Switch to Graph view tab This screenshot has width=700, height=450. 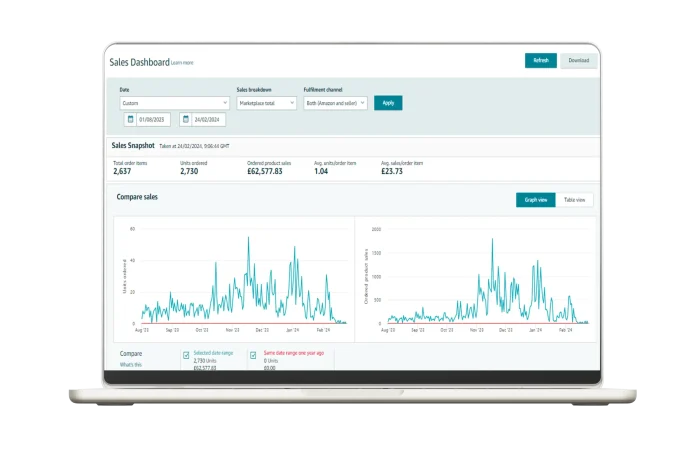pyautogui.click(x=536, y=200)
